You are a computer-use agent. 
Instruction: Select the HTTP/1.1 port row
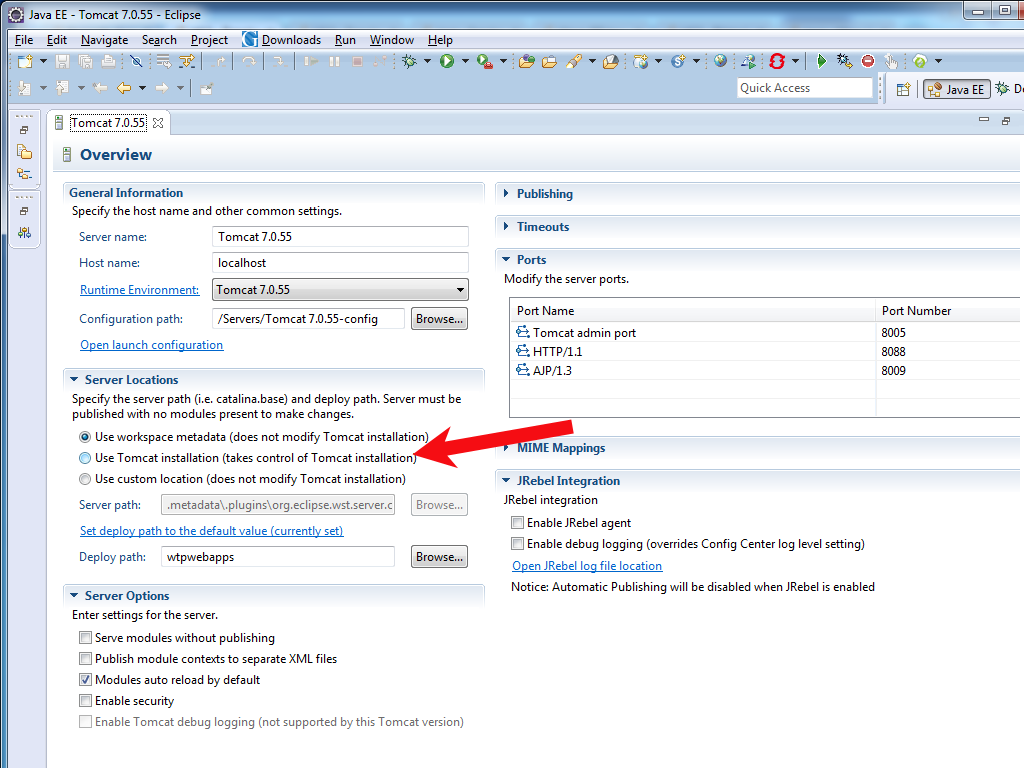764,351
